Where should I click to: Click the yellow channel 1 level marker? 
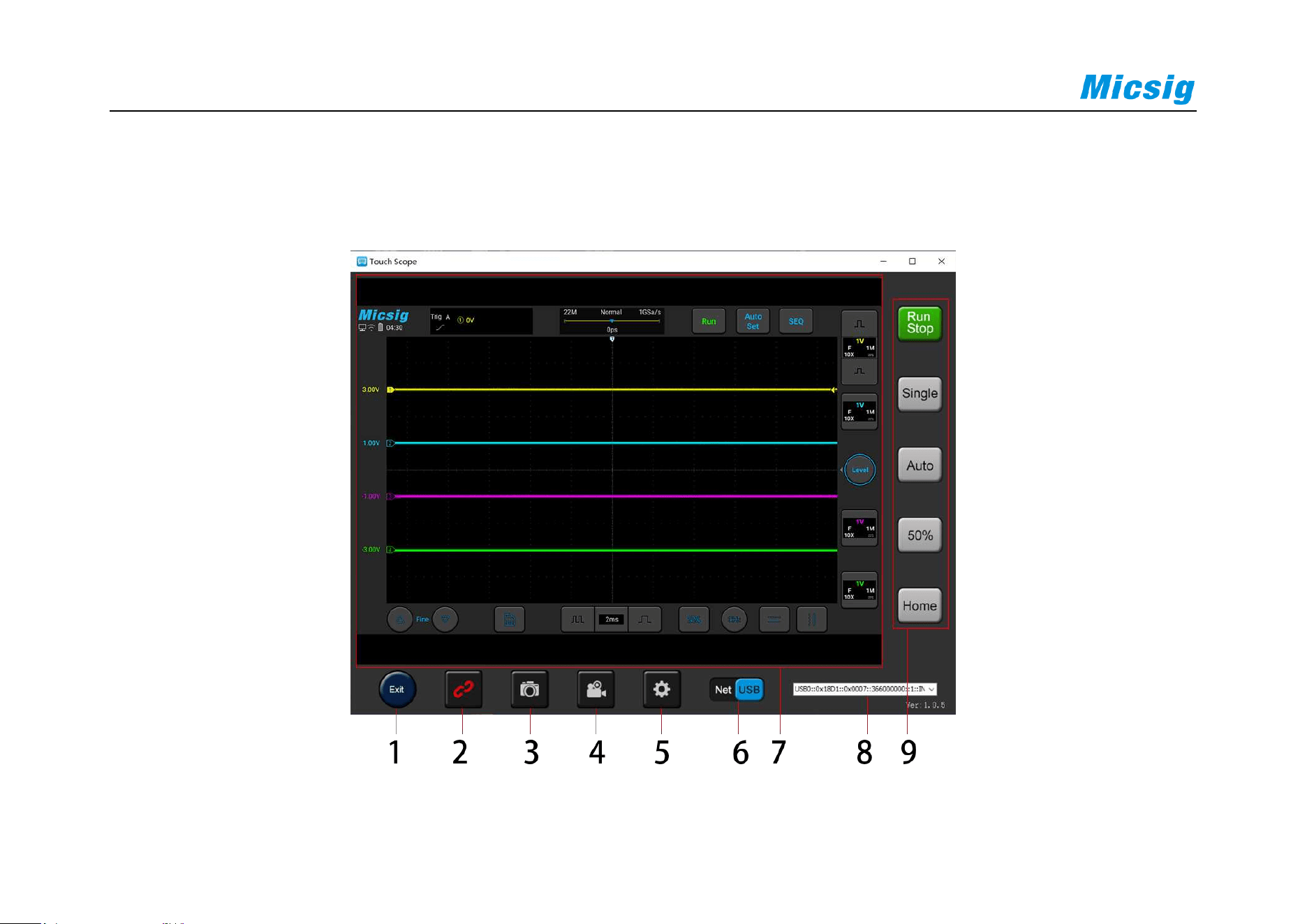click(390, 389)
